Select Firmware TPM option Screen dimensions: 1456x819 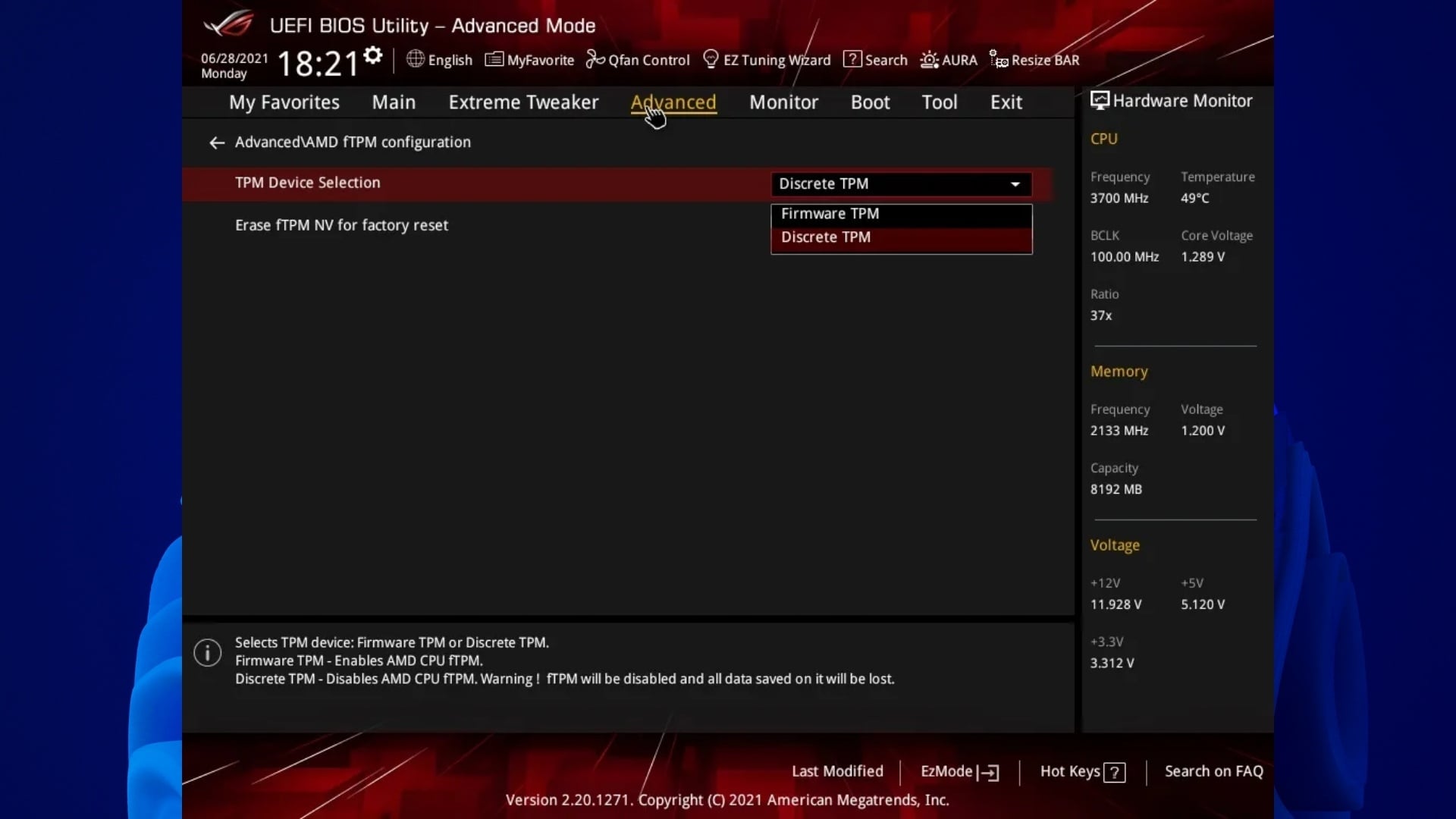tap(830, 214)
